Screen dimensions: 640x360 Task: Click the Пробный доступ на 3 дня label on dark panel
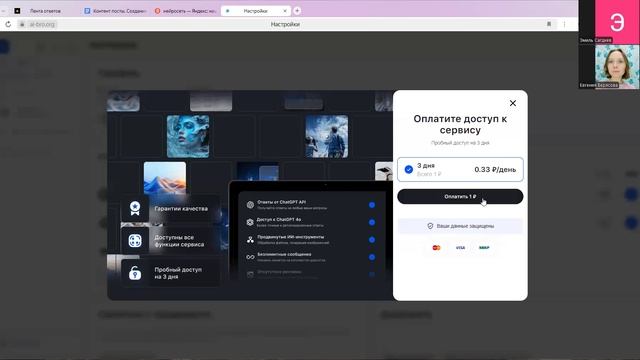[178, 273]
